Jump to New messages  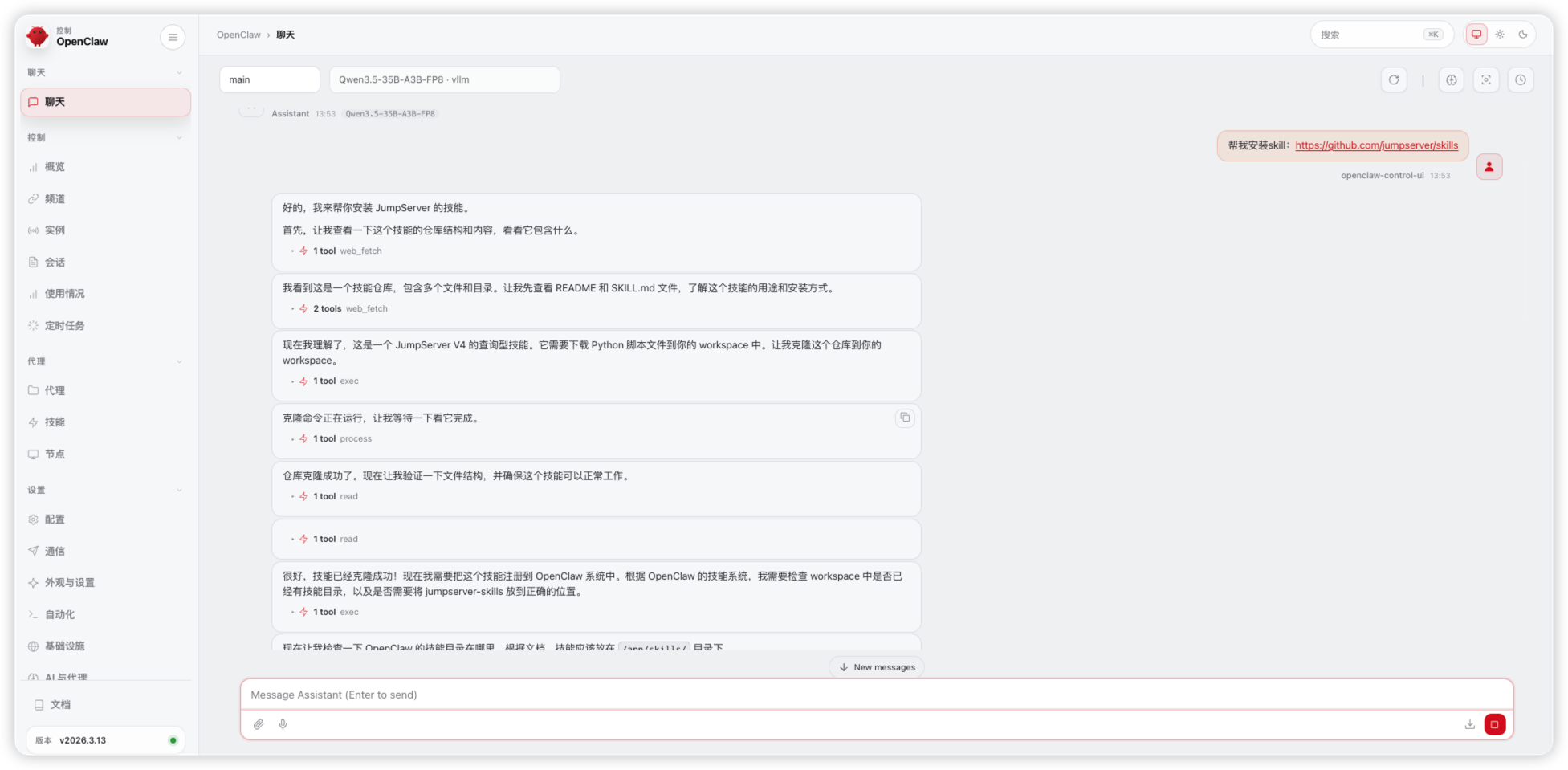tap(877, 667)
